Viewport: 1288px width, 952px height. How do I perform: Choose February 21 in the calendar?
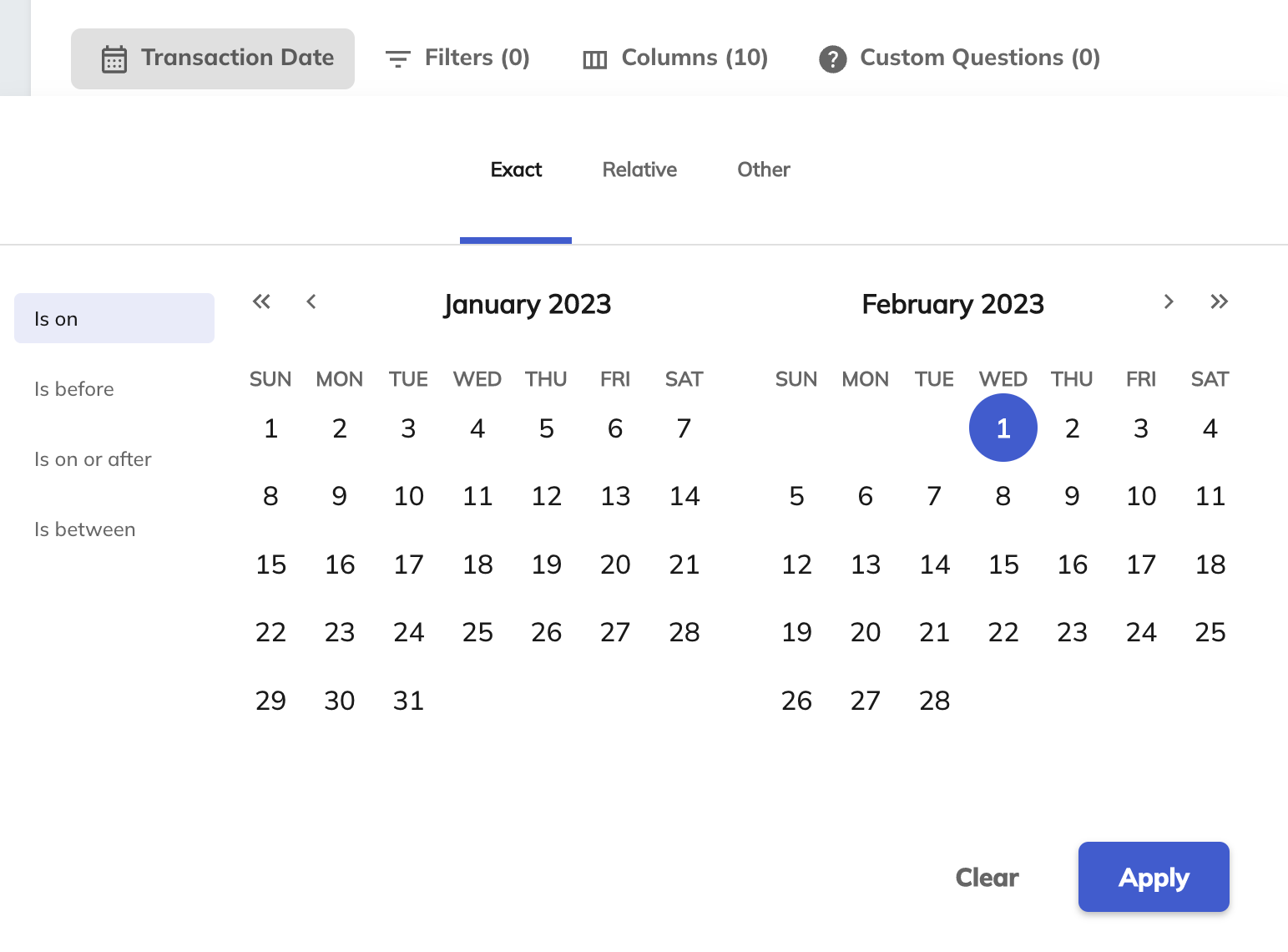pos(935,632)
